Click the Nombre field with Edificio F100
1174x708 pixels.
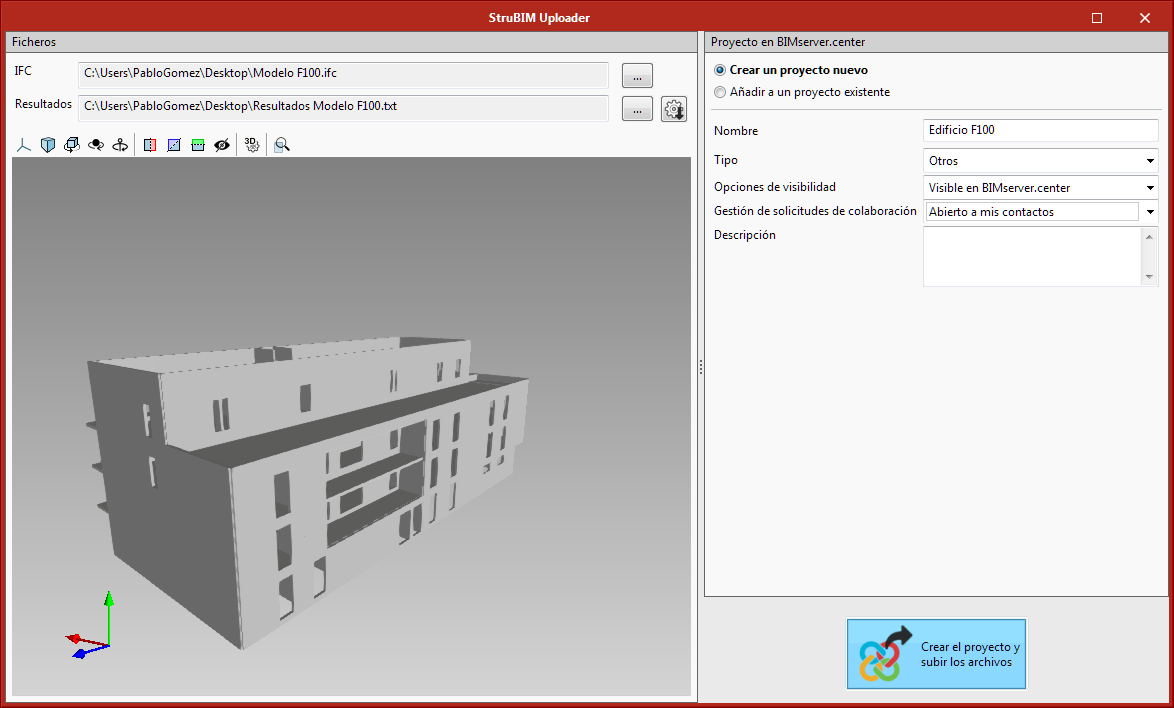[1041, 130]
